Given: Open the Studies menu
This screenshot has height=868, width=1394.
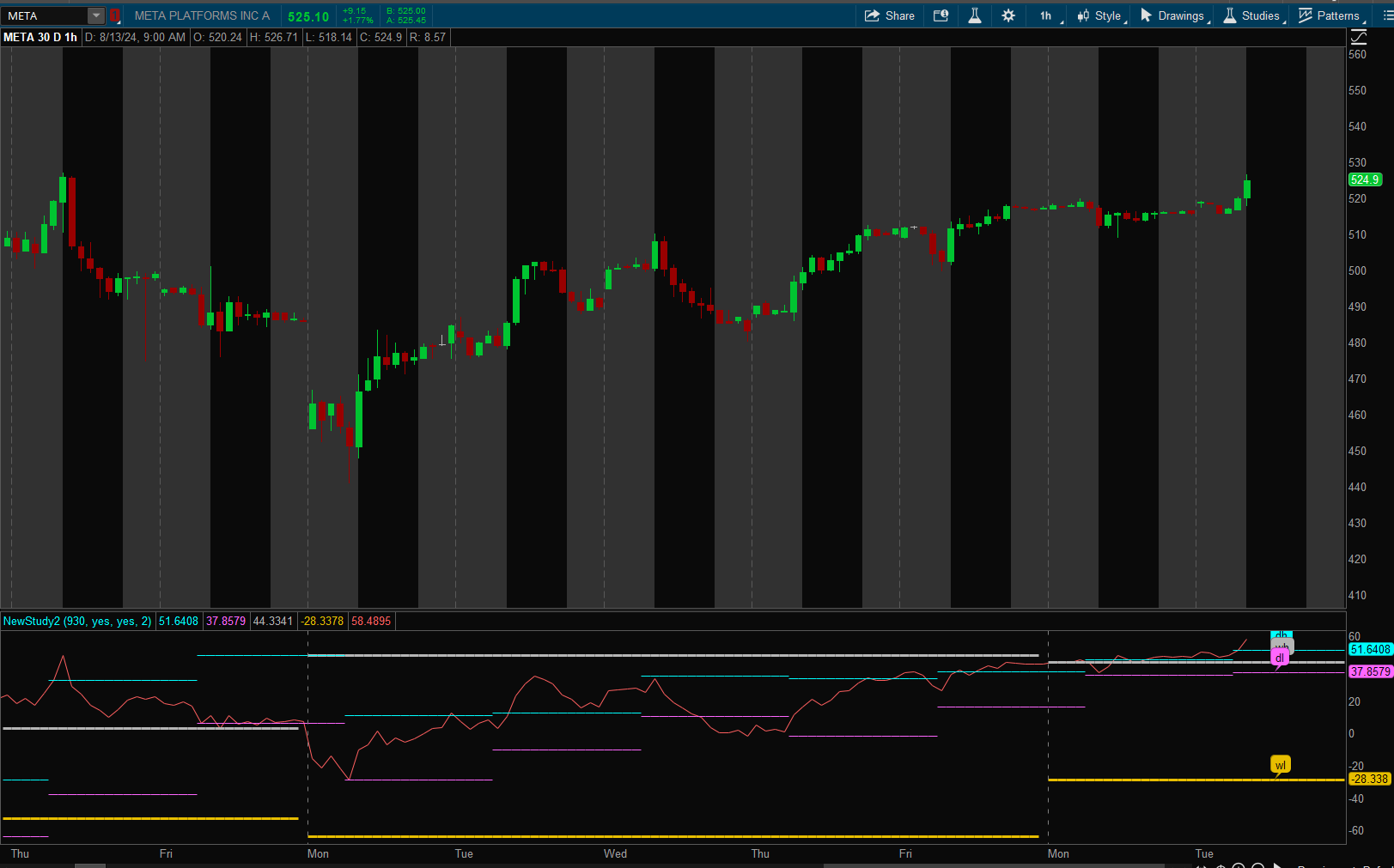Looking at the screenshot, I should [1253, 15].
